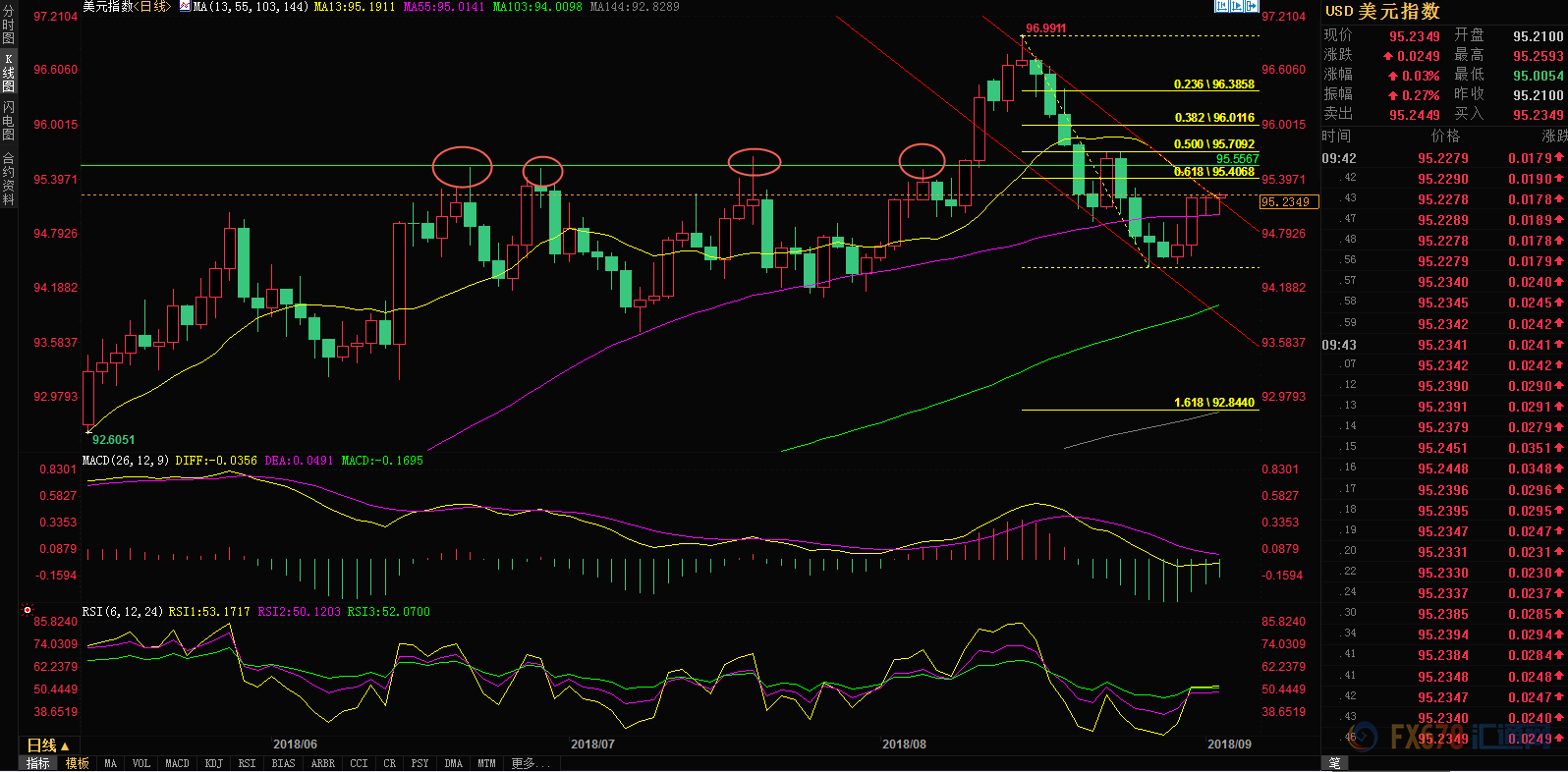Click the red dot marker beside RSI panel
Screen dimensions: 1568x772
27,610
